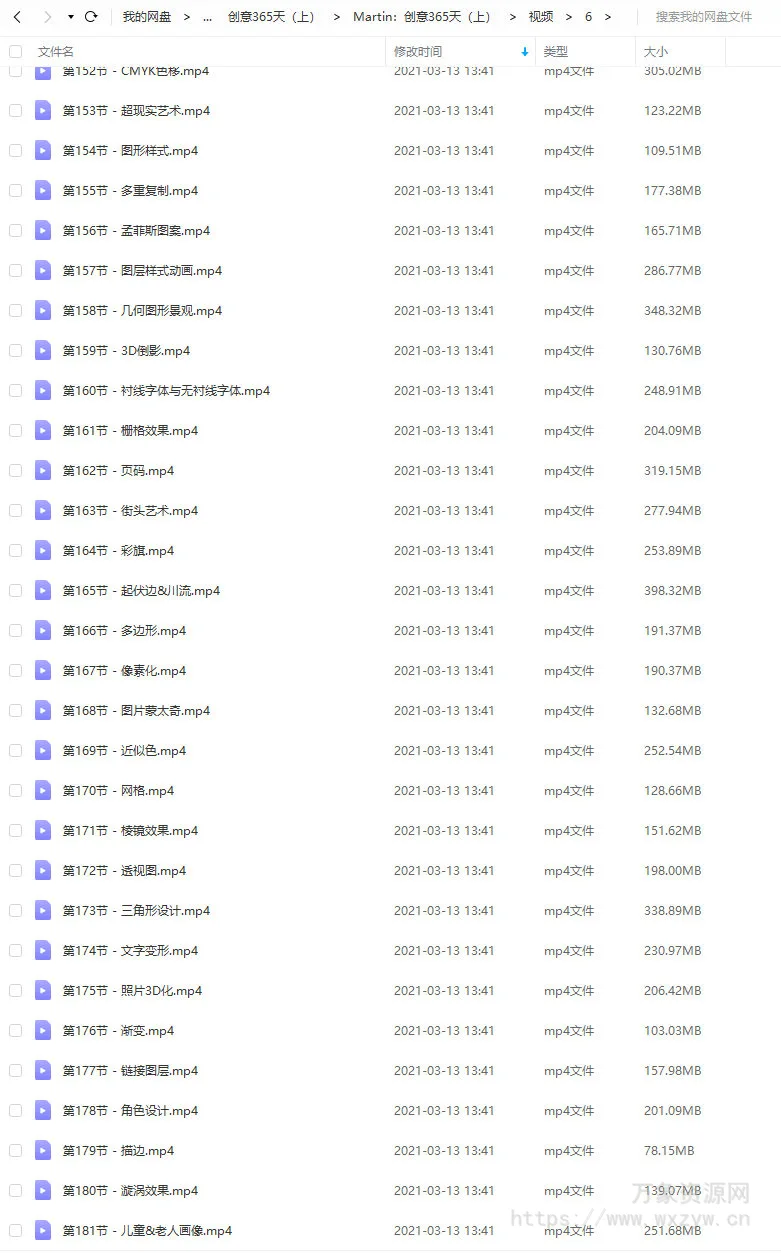The width and height of the screenshot is (781, 1253).
Task: Click video icon of 第153节 超现实艺术.mp4
Action: (43, 110)
